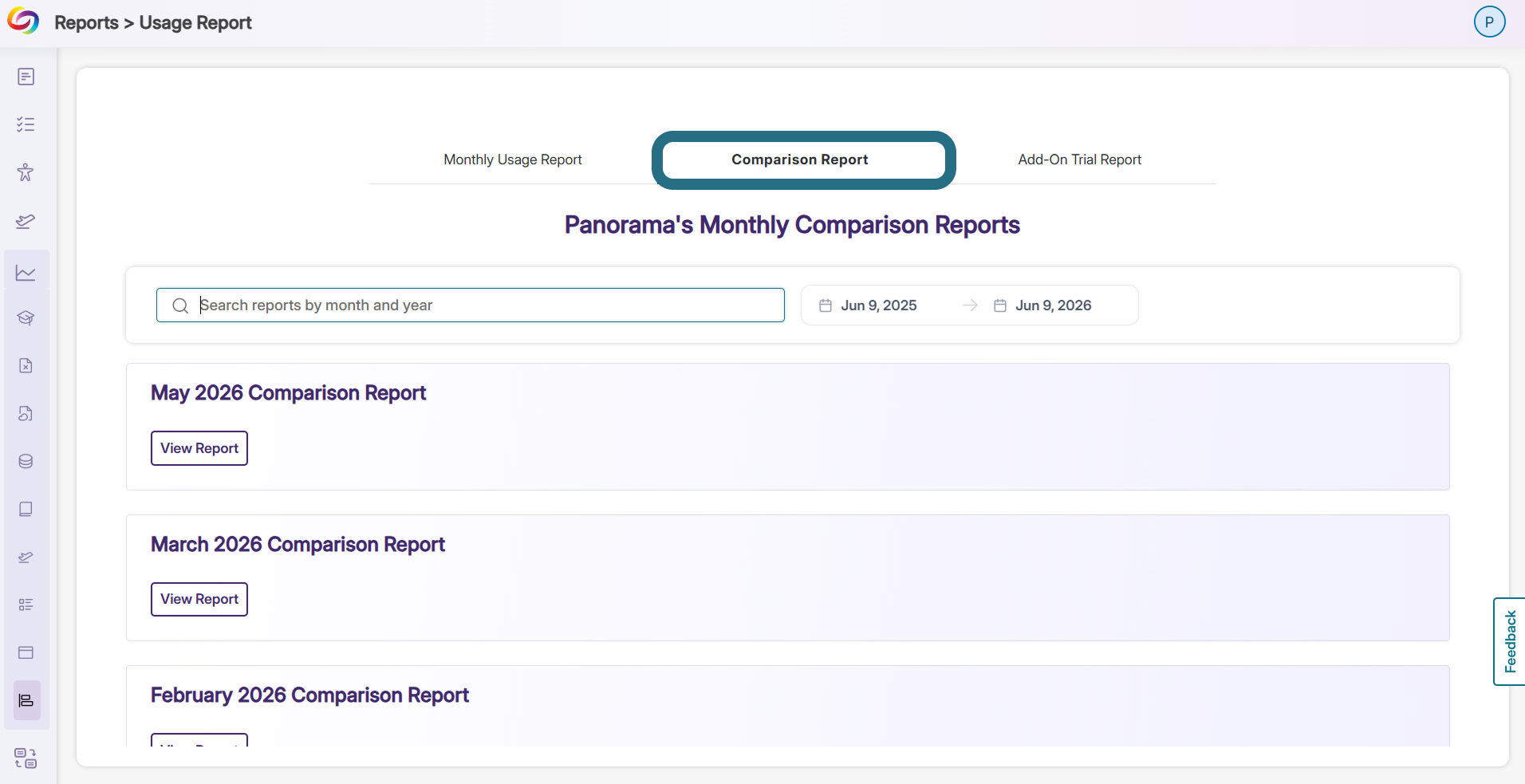Open the window layout icon in the sidebar
The image size is (1525, 784).
click(x=26, y=652)
